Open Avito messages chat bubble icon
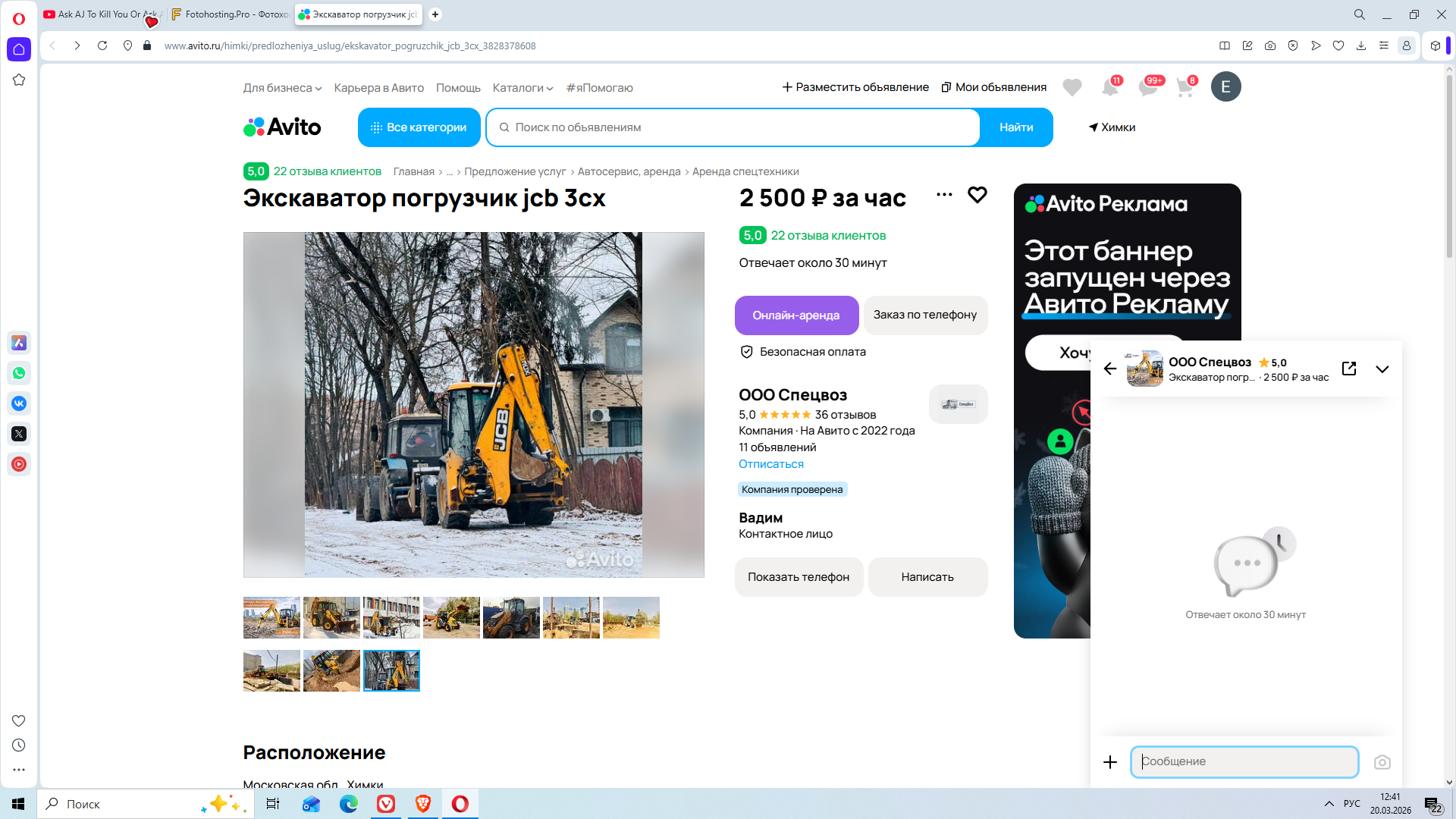The width and height of the screenshot is (1456, 819). 1148,87
